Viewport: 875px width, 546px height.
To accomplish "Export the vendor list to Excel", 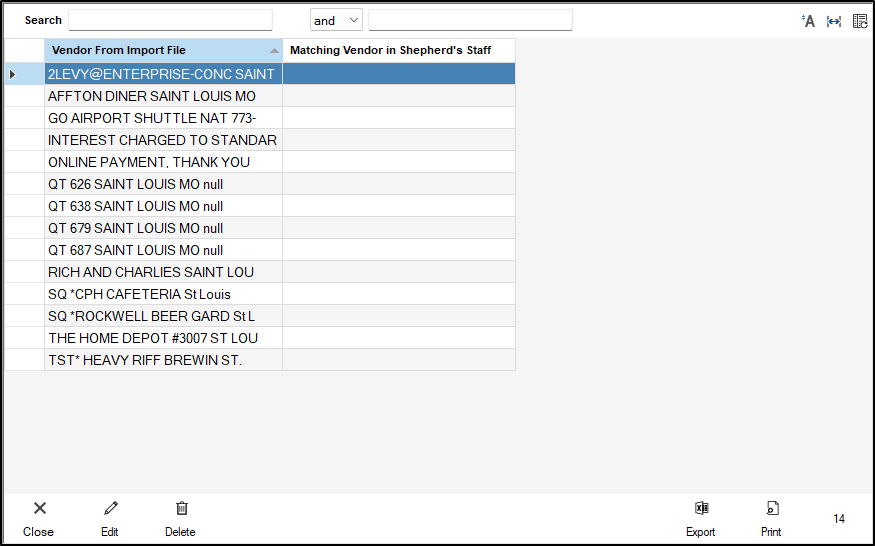I will click(x=701, y=509).
